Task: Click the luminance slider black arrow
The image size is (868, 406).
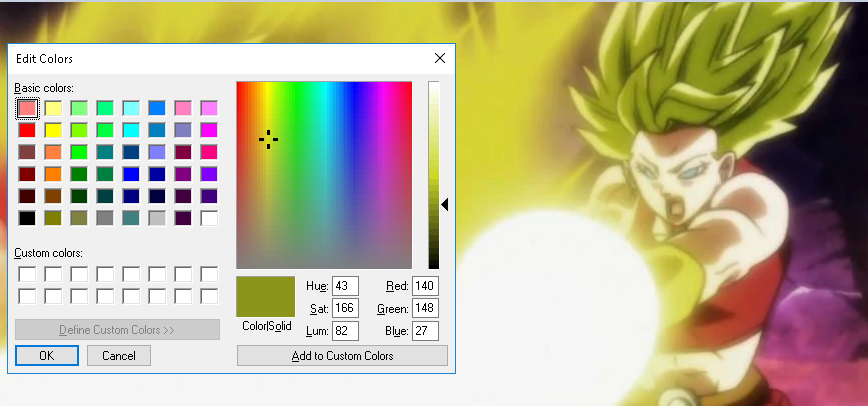Action: 445,205
